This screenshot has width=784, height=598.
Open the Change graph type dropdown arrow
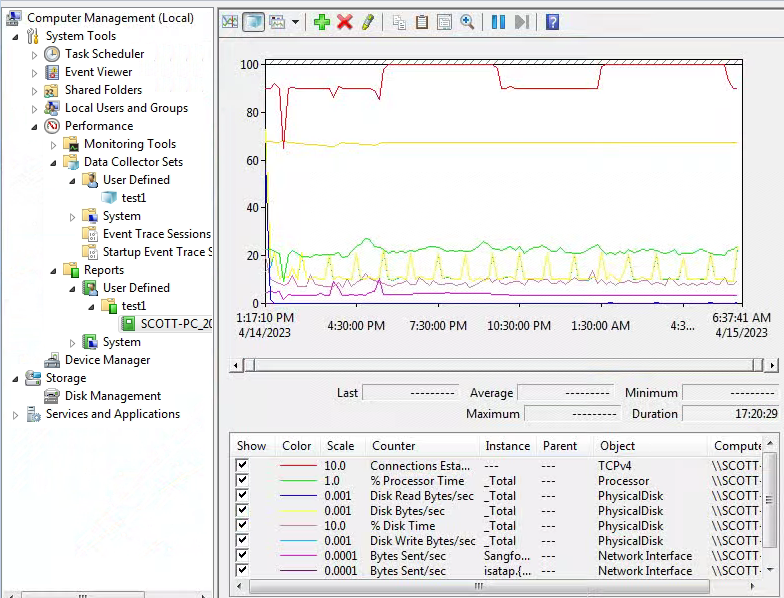(295, 23)
